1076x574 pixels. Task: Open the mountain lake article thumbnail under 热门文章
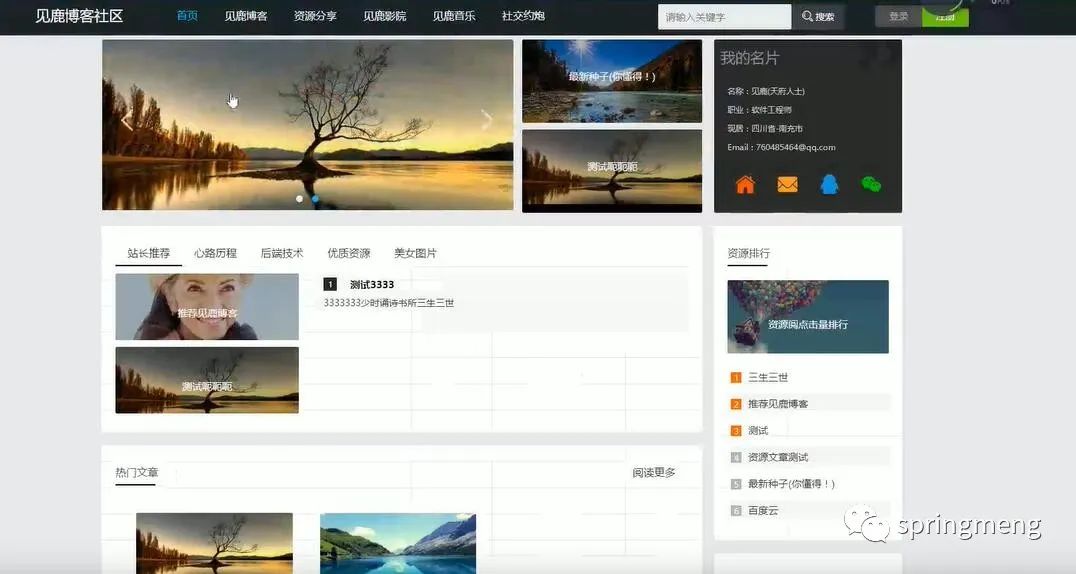click(x=398, y=543)
